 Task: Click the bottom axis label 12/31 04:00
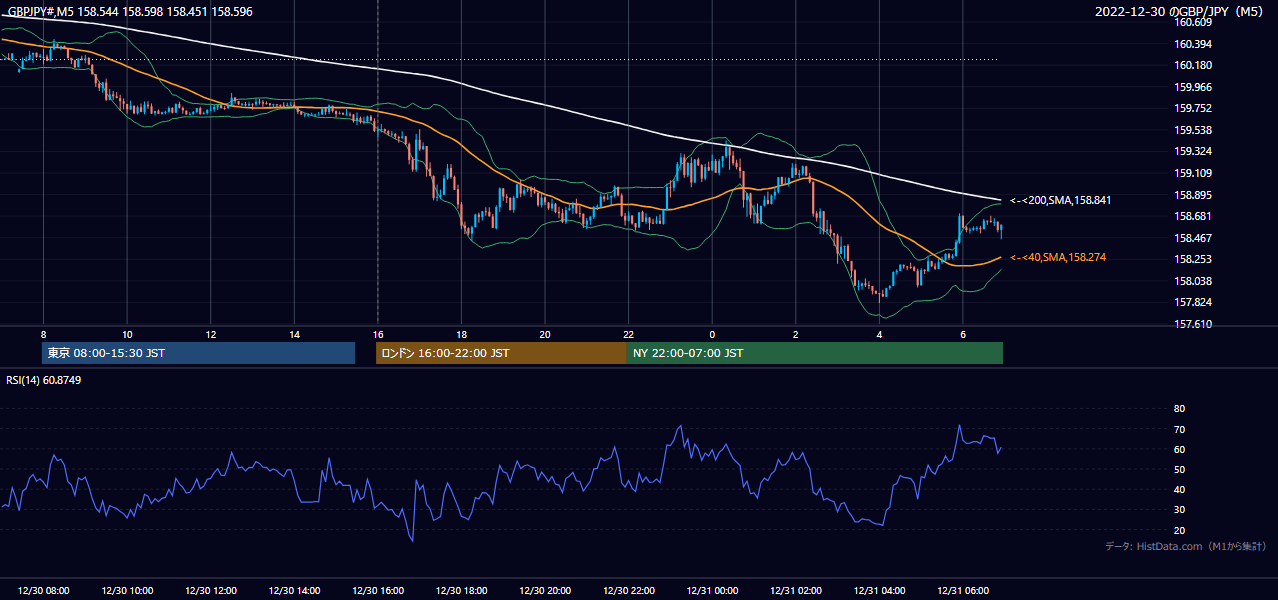point(879,591)
